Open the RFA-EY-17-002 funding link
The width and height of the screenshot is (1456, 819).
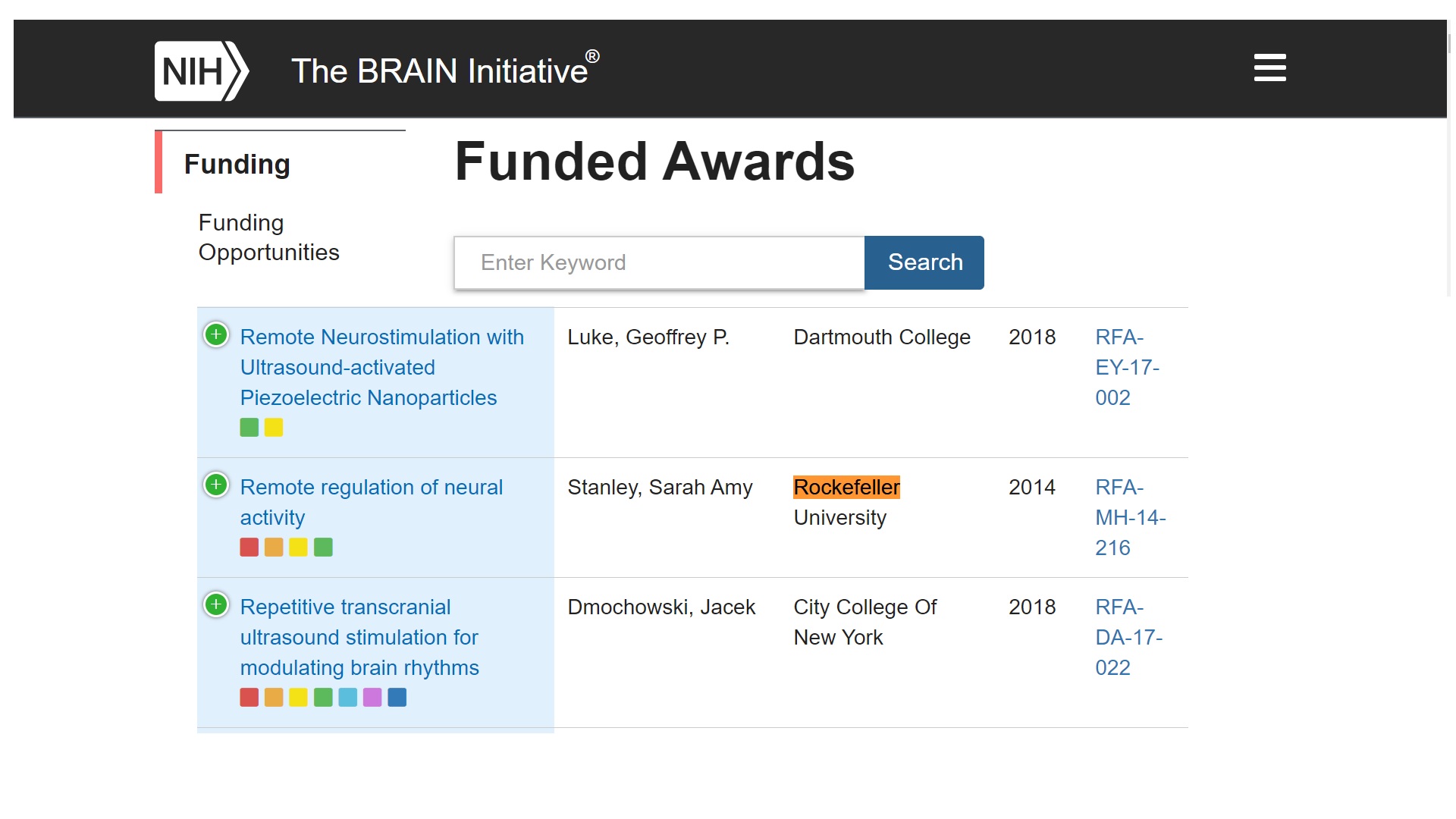pos(1127,367)
